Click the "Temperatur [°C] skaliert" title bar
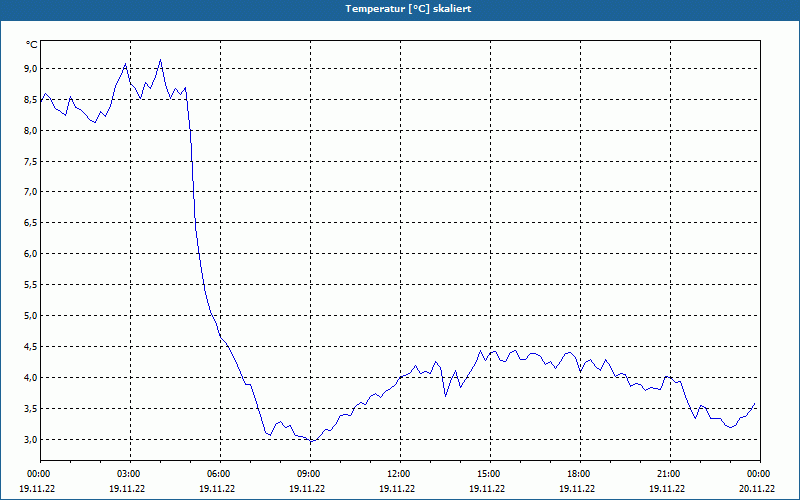800x500 pixels. (x=400, y=9)
